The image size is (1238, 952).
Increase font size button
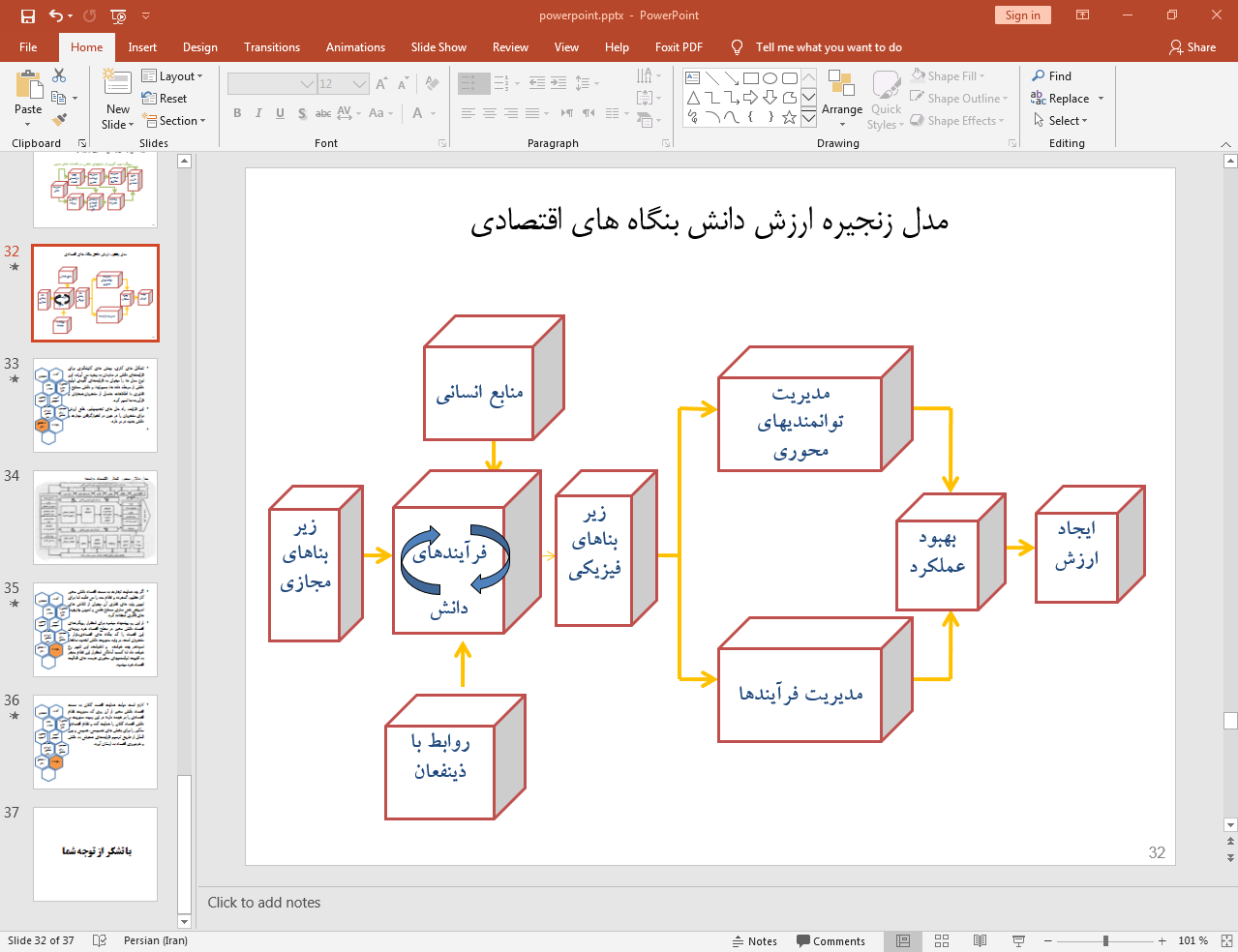381,84
